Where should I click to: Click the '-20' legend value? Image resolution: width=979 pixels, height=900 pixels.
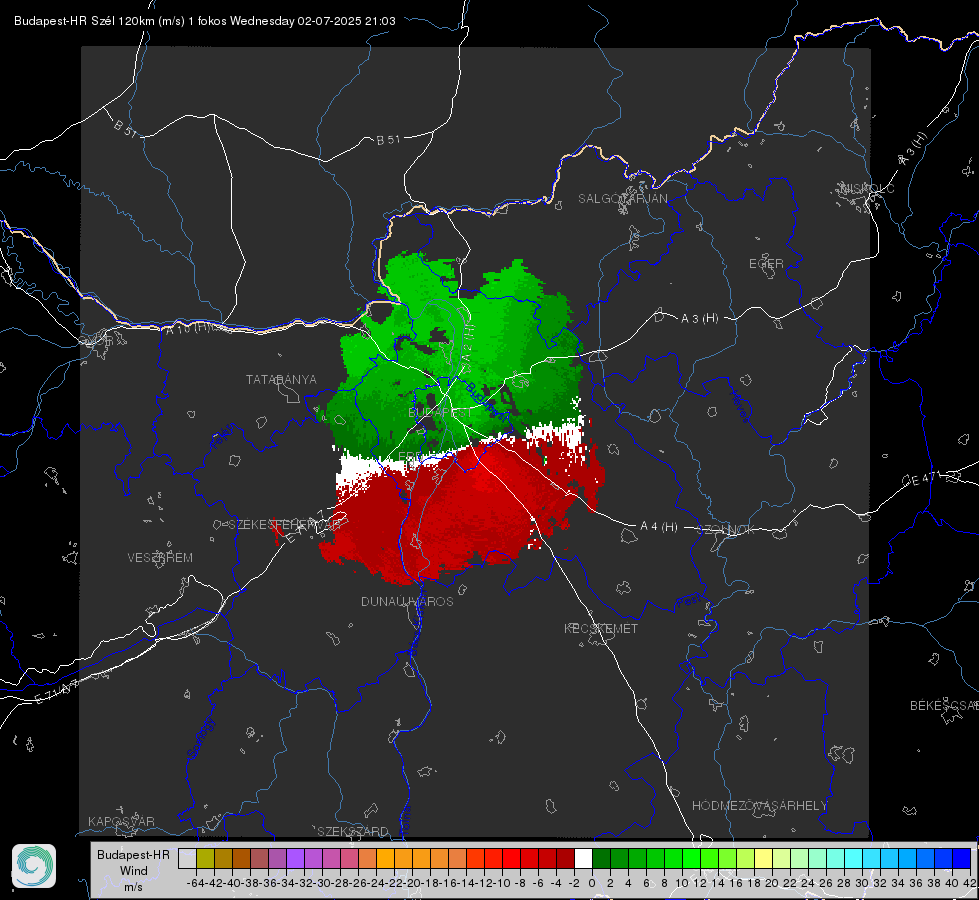[412, 883]
